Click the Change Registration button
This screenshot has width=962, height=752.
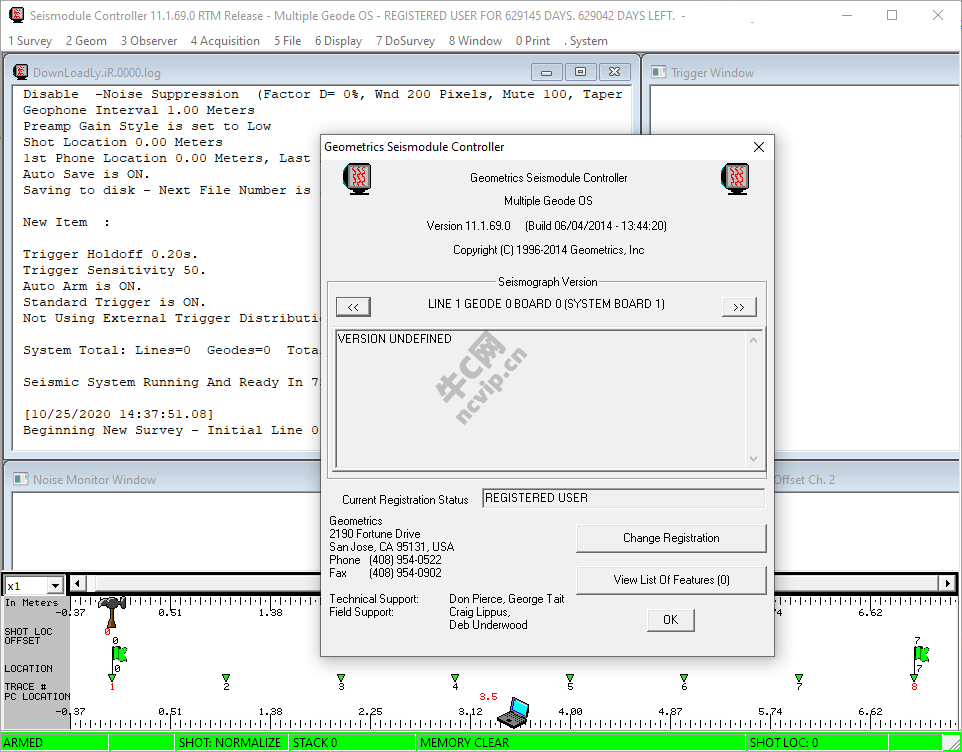[x=671, y=538]
